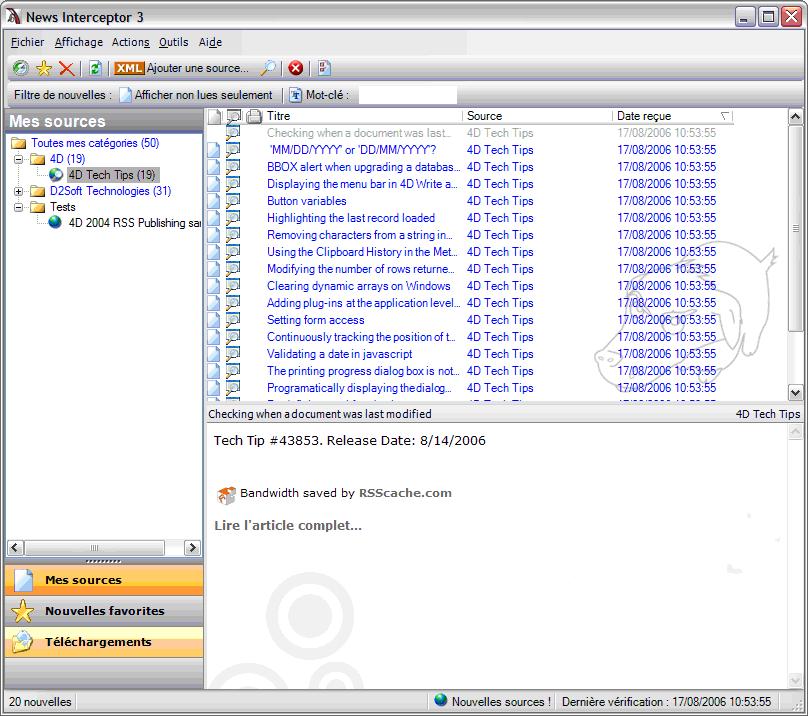Toggle the Afficher non lues seulement filter
Screen dimensions: 808x716
[196, 95]
